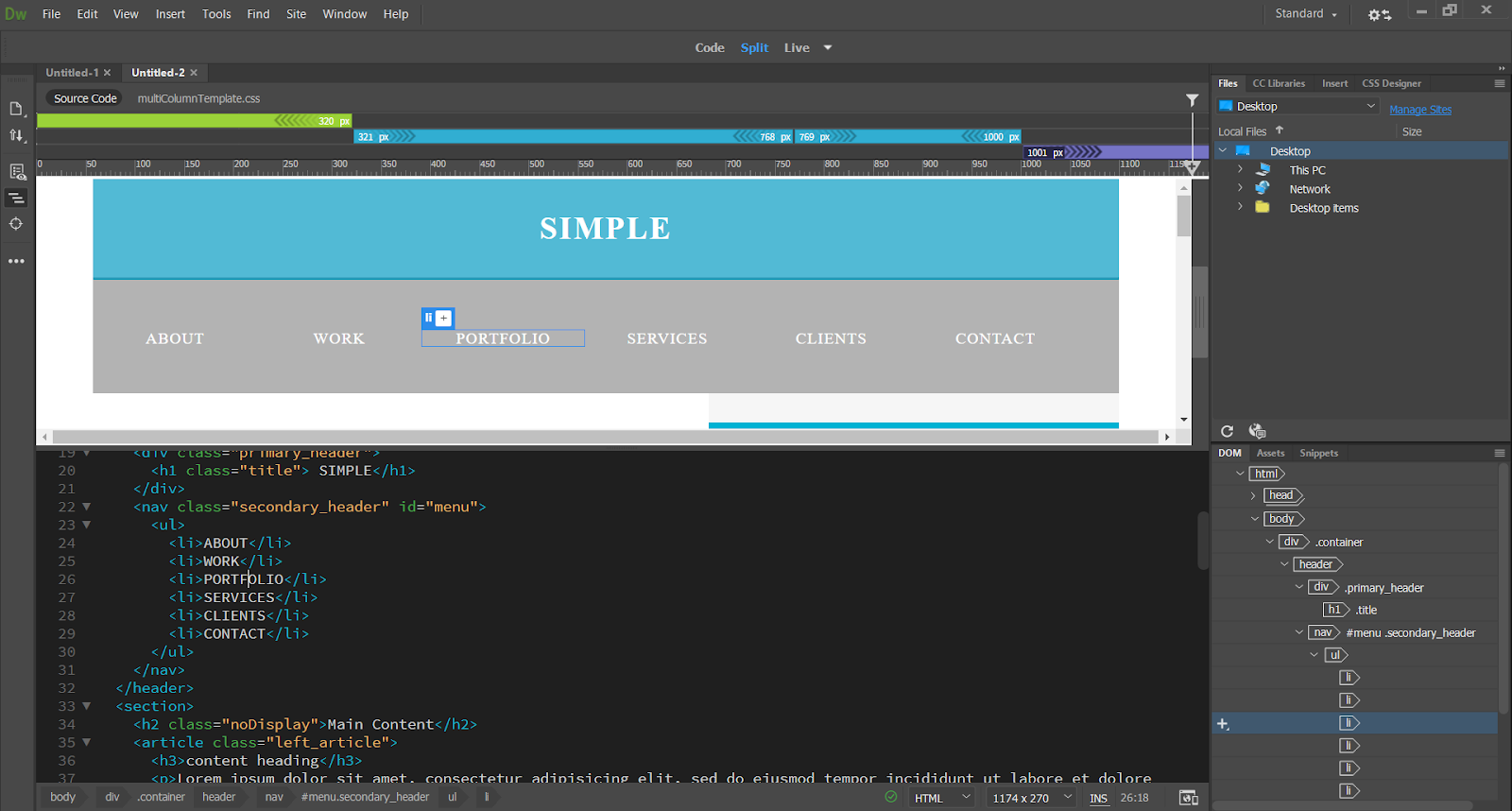Image resolution: width=1512 pixels, height=811 pixels.
Task: Click the green check status icon
Action: (x=891, y=797)
